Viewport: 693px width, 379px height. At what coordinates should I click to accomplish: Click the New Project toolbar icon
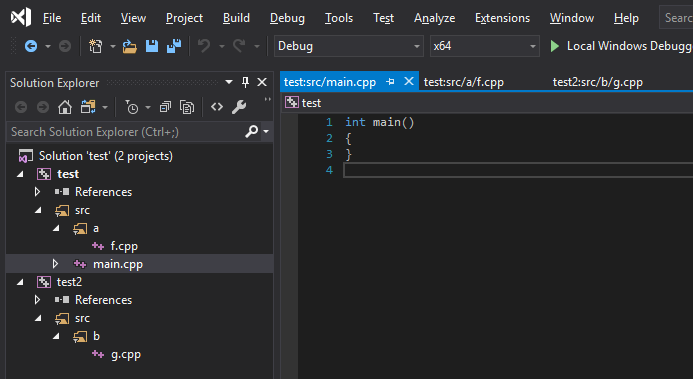click(x=95, y=46)
